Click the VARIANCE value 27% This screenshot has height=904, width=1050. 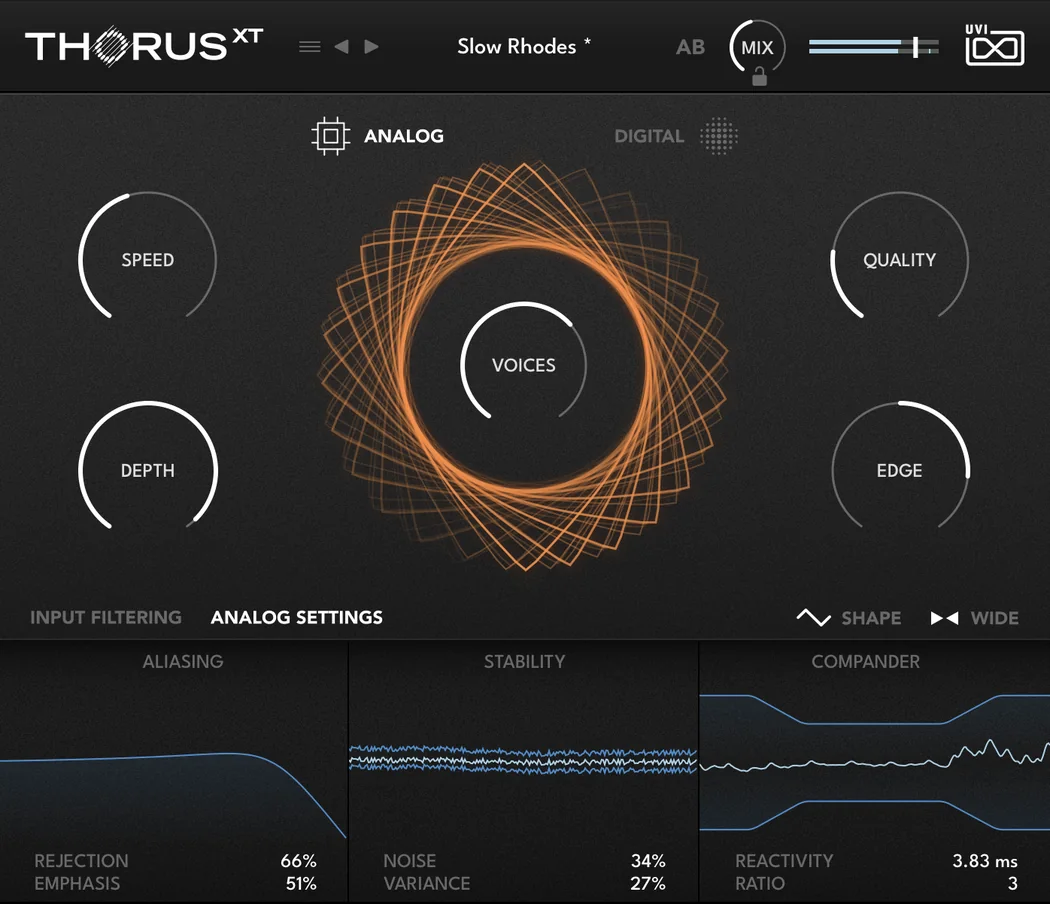pos(648,883)
